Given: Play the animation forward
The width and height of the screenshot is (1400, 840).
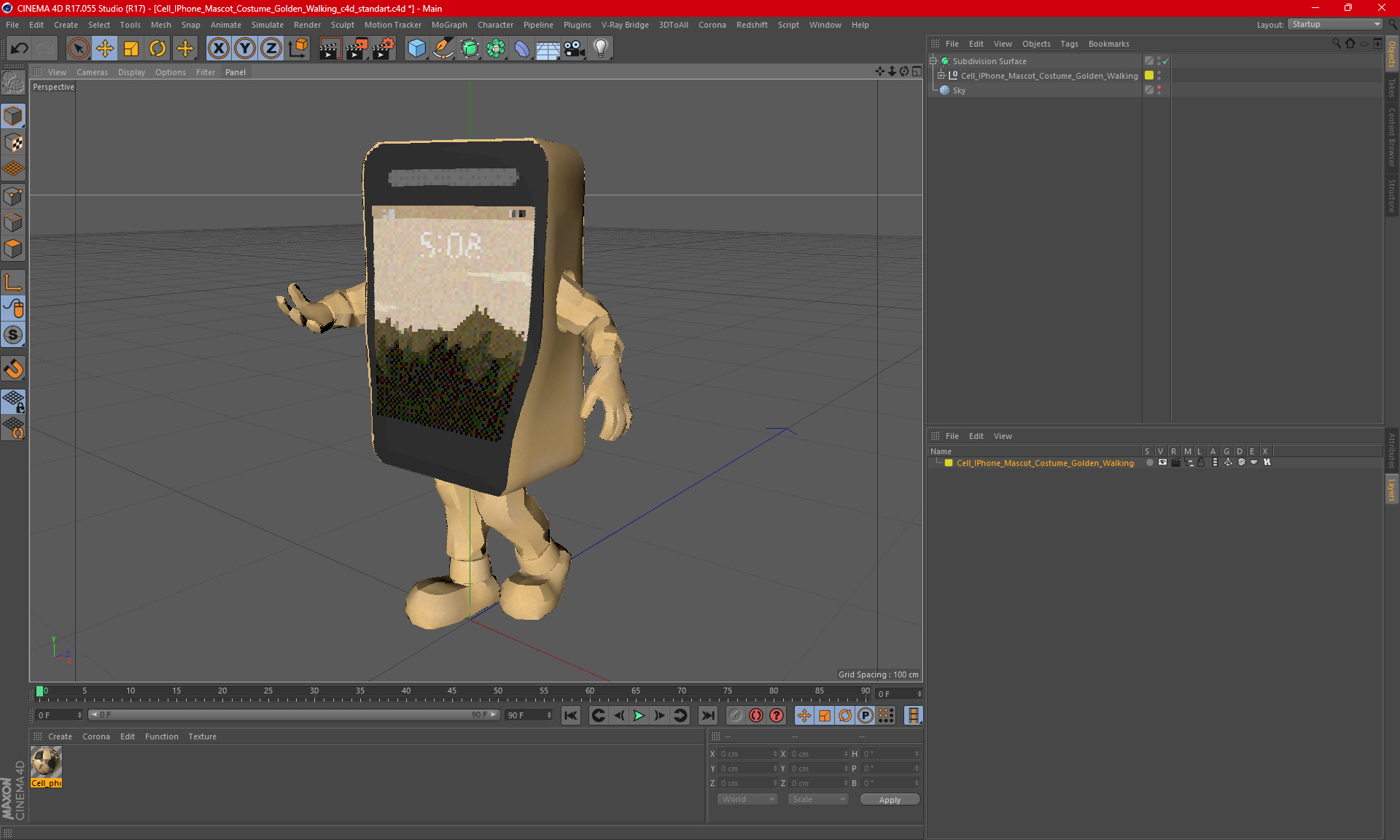Looking at the screenshot, I should point(639,716).
